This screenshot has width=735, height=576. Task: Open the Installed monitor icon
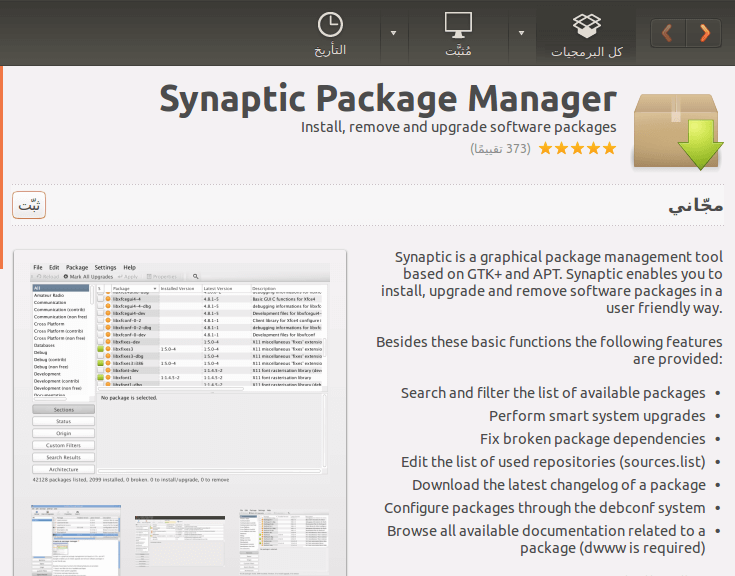458,25
